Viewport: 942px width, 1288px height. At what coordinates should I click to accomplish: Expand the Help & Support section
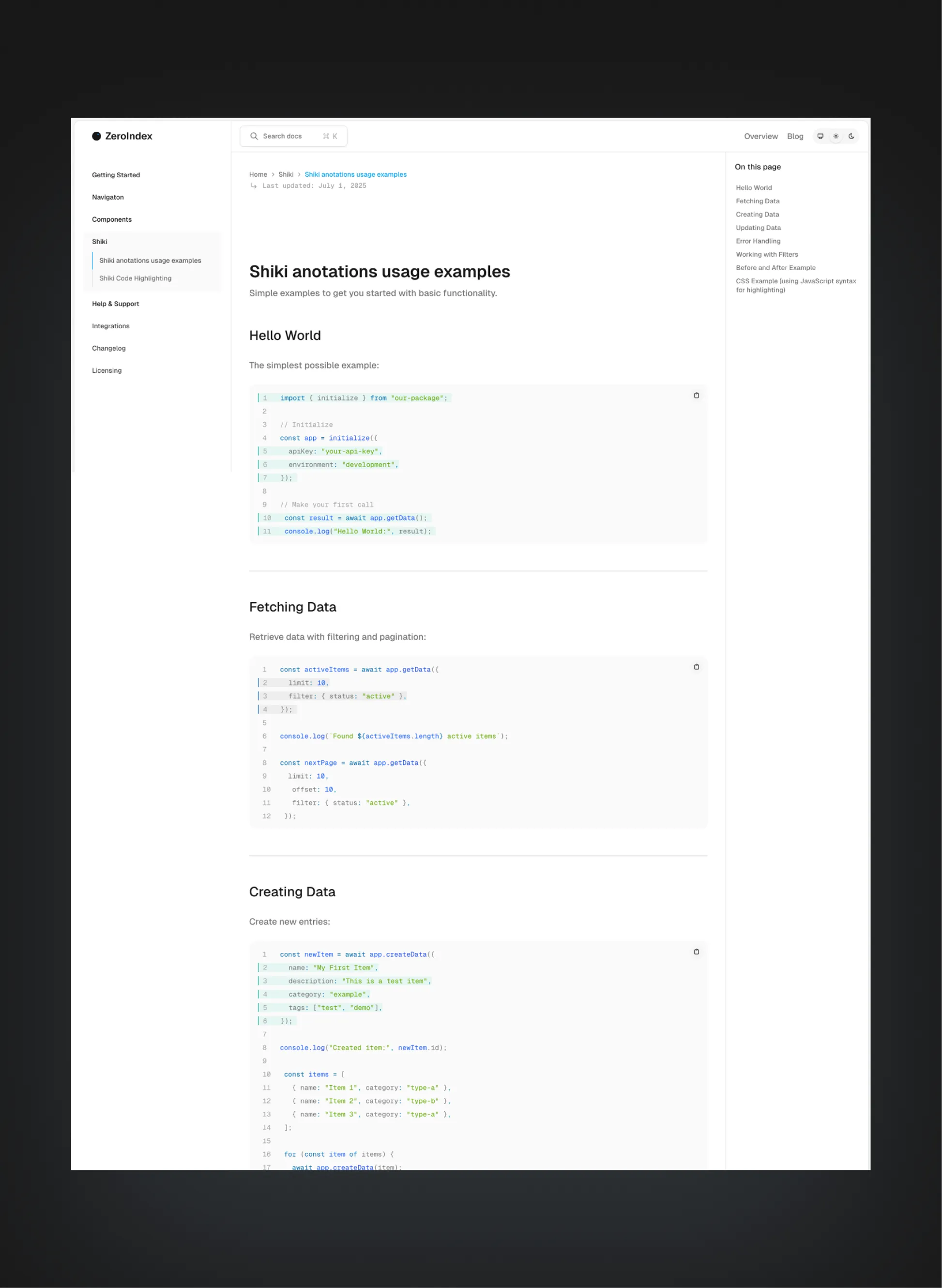pos(116,304)
